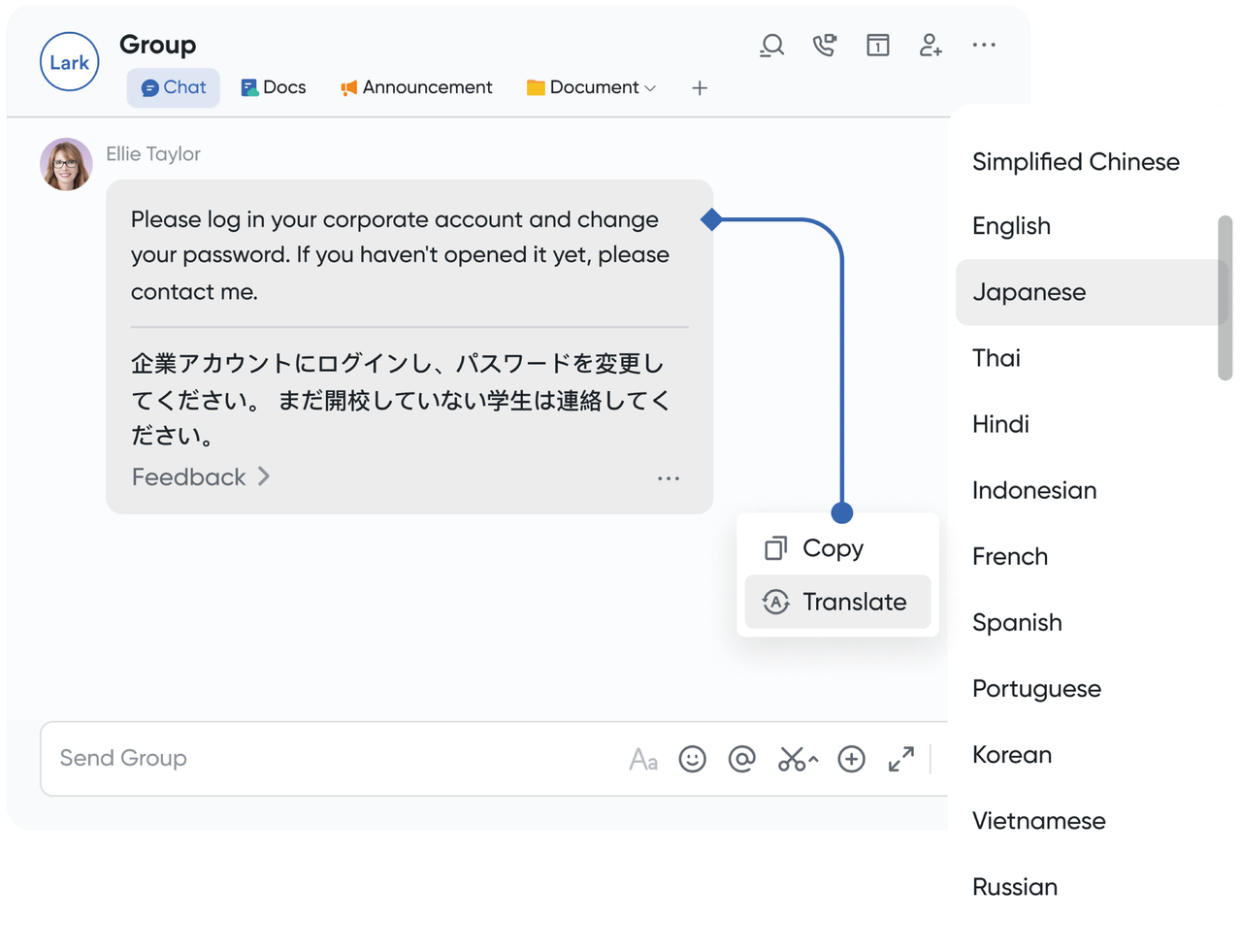Open the text formatting Aa icon
This screenshot has height=952, width=1242.
point(643,759)
